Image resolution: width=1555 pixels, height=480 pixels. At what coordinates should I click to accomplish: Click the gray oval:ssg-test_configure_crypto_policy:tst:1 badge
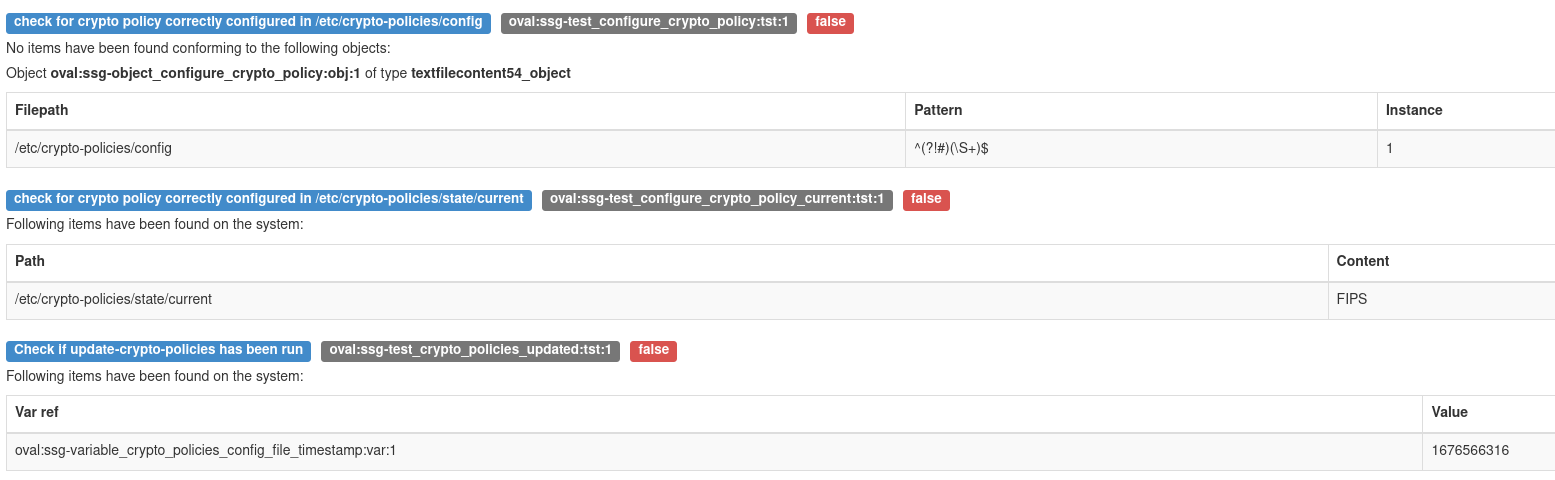tap(648, 22)
